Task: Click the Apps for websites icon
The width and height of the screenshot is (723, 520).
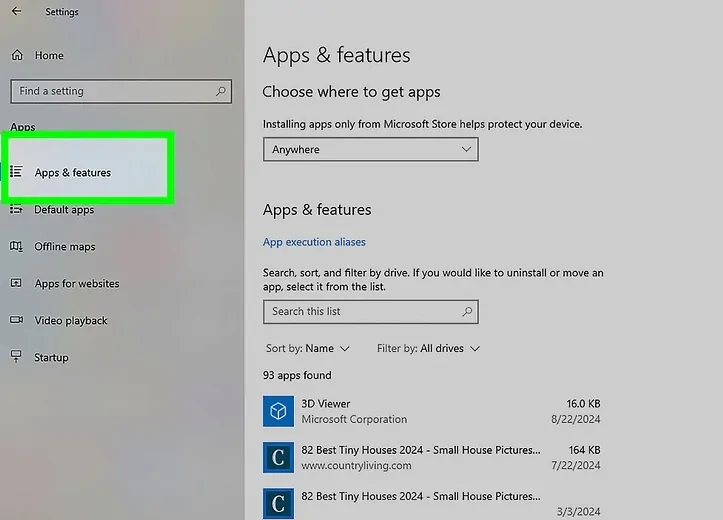Action: point(16,283)
